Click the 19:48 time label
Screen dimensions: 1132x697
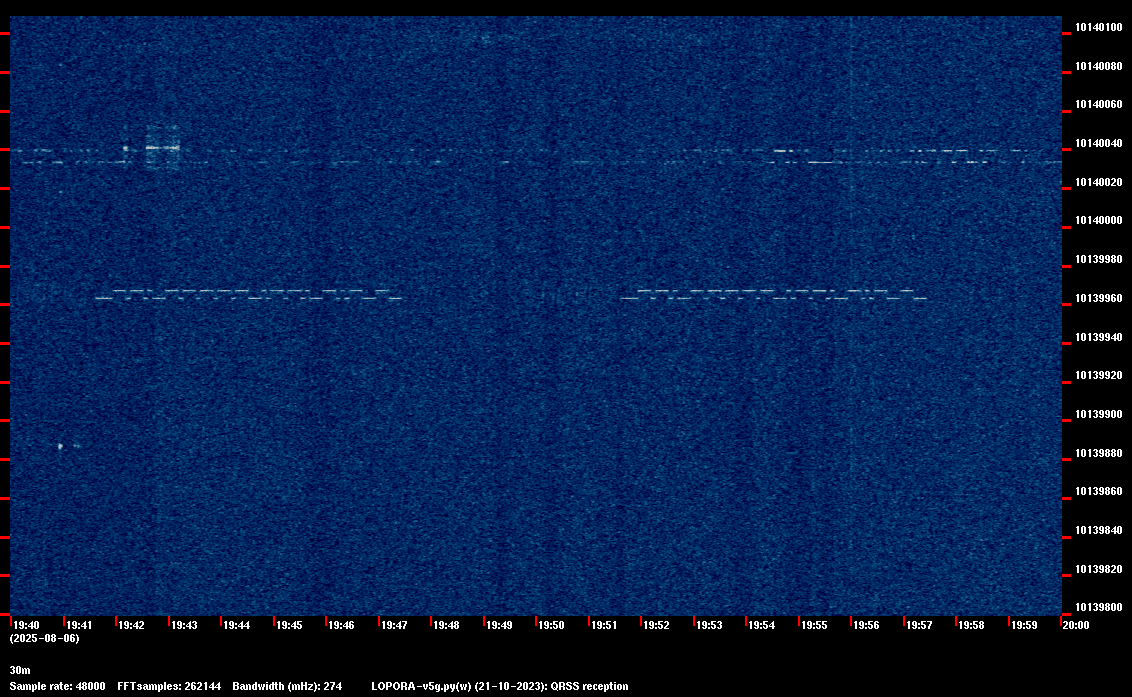click(446, 625)
